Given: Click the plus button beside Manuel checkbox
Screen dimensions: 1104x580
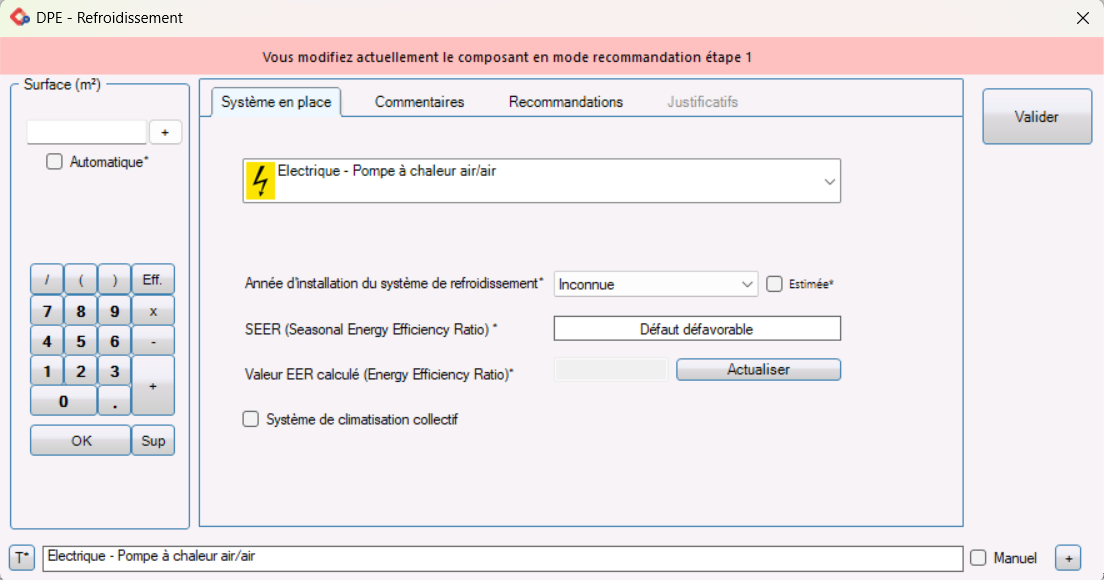Looking at the screenshot, I should coord(1068,558).
